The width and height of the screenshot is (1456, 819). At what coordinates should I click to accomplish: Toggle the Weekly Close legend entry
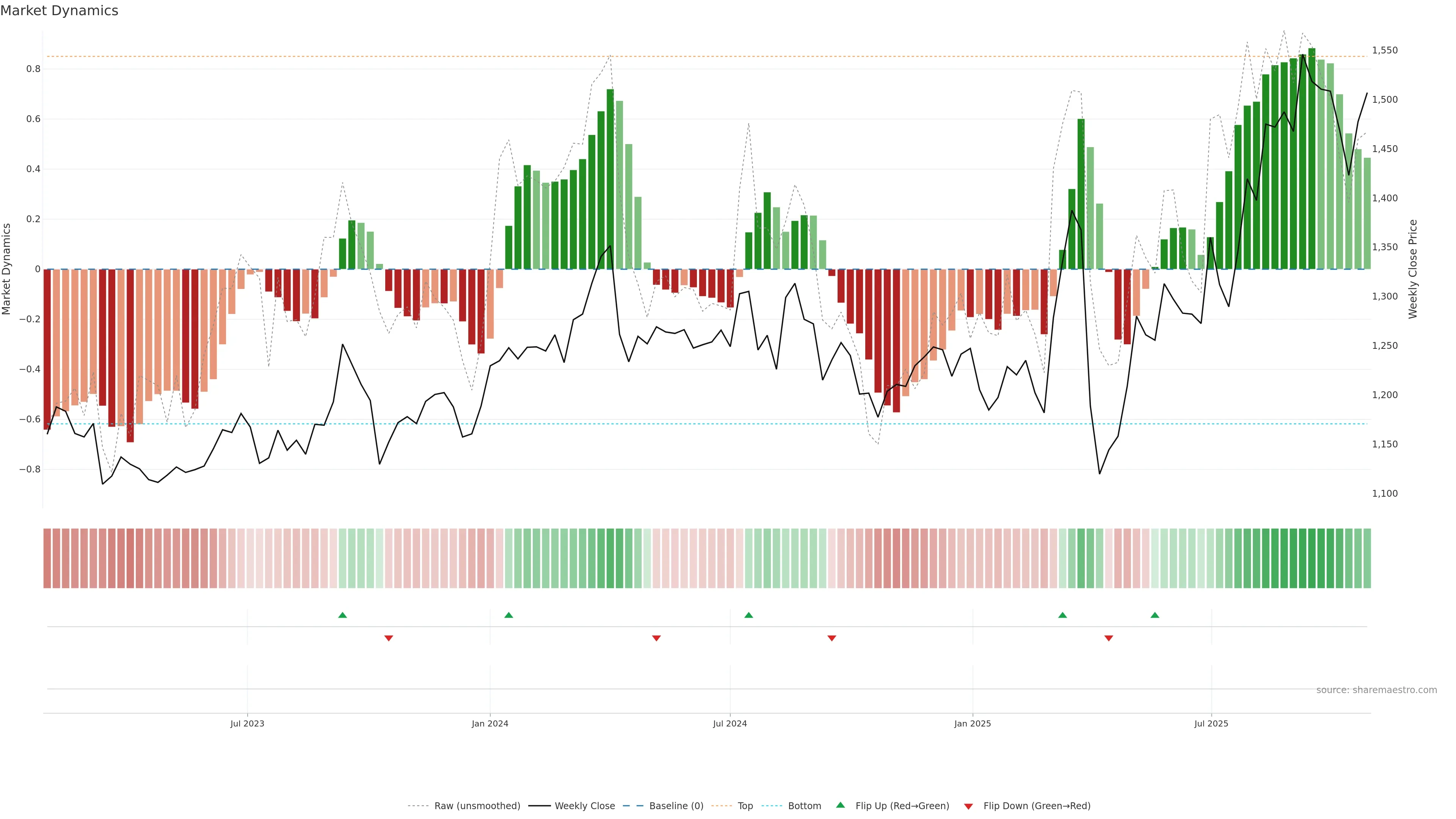click(584, 806)
